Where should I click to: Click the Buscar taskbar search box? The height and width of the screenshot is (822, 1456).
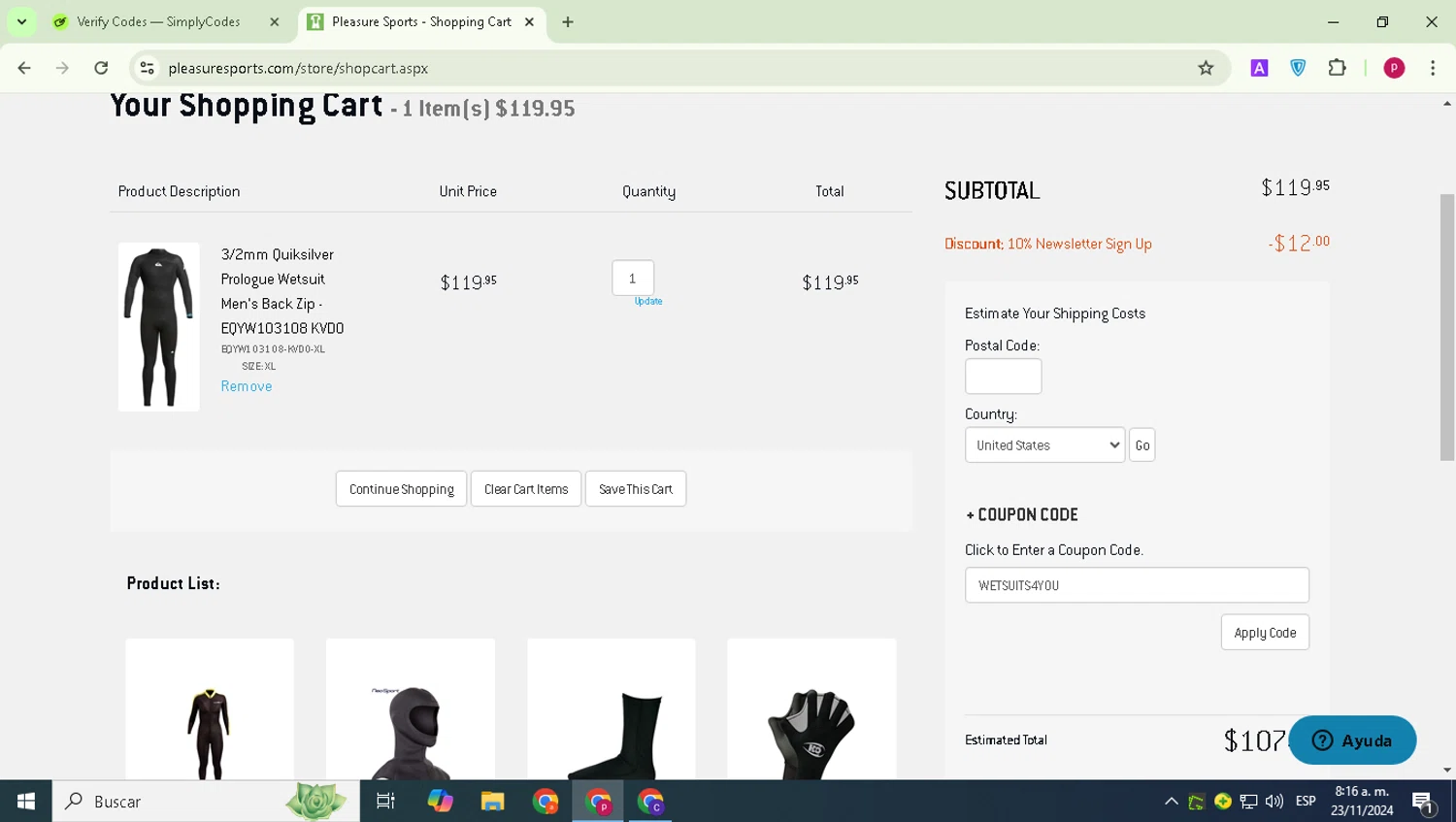206,802
